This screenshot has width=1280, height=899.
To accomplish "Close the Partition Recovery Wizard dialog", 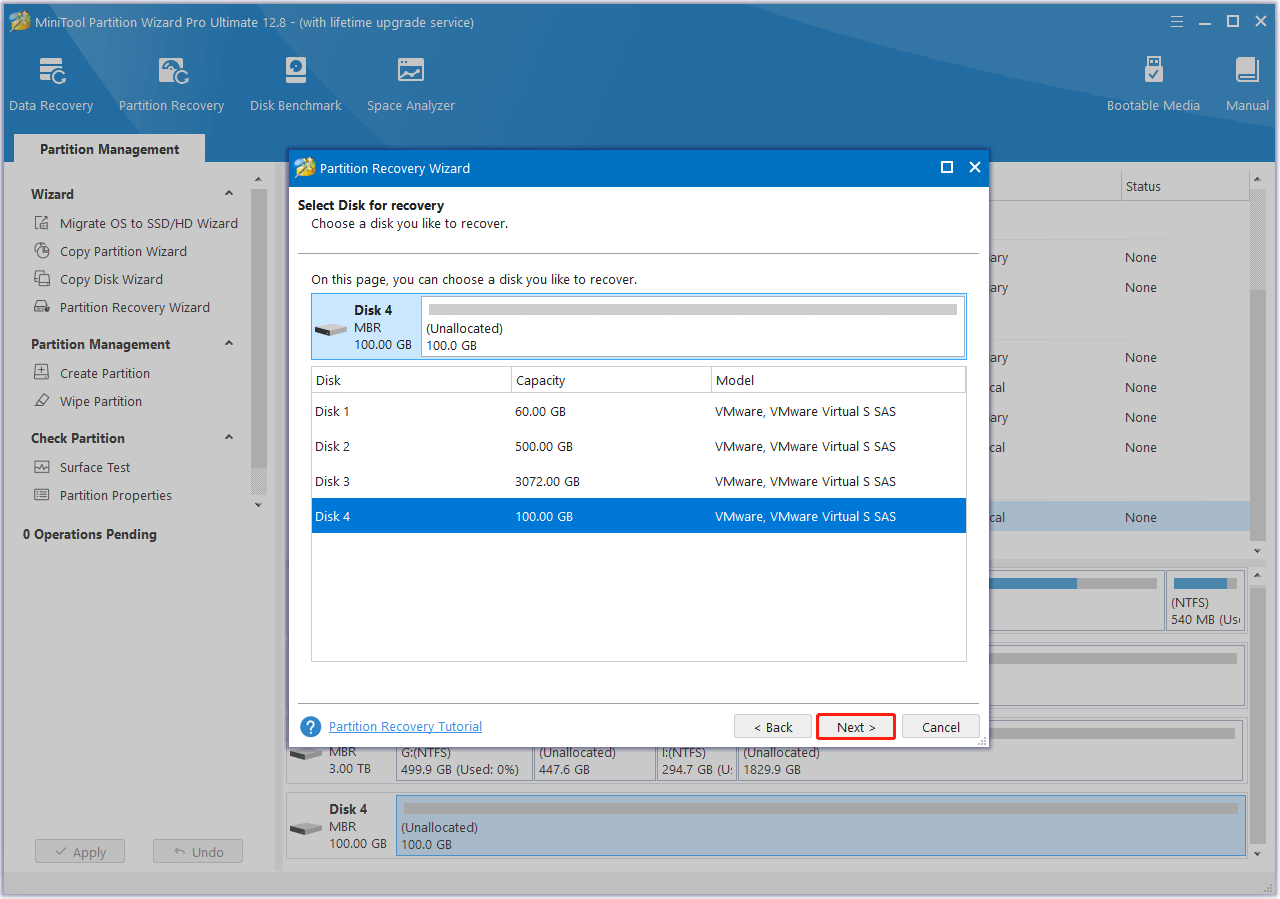I will click(975, 168).
